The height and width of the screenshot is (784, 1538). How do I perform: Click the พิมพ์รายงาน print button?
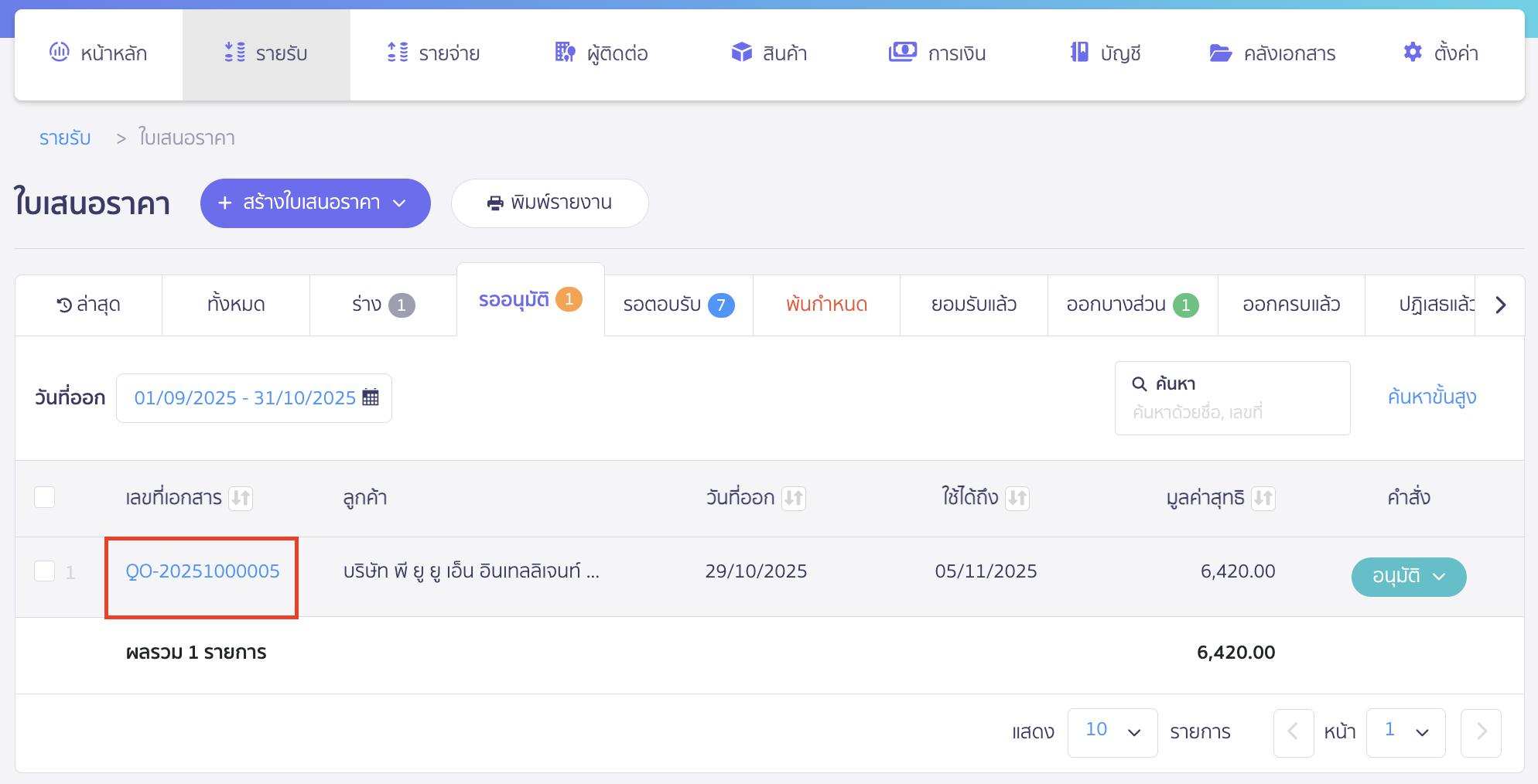point(549,203)
